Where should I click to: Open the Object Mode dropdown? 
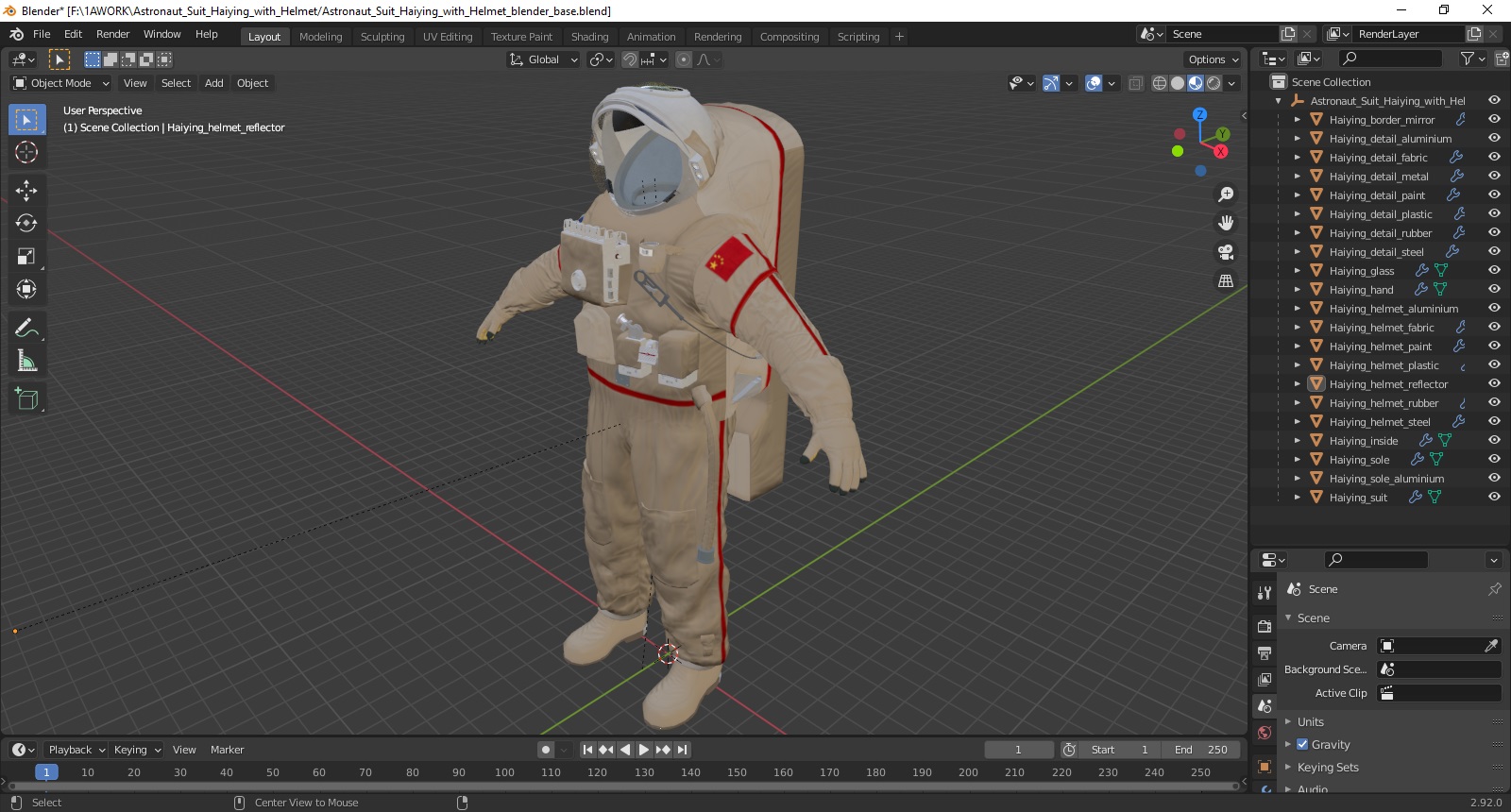pos(61,83)
